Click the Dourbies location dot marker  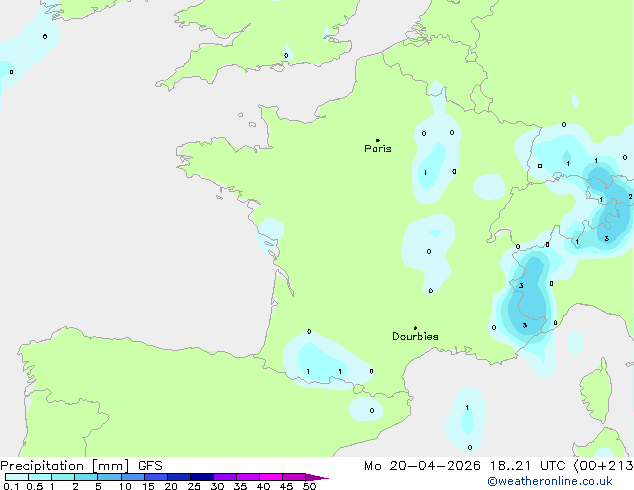415,328
